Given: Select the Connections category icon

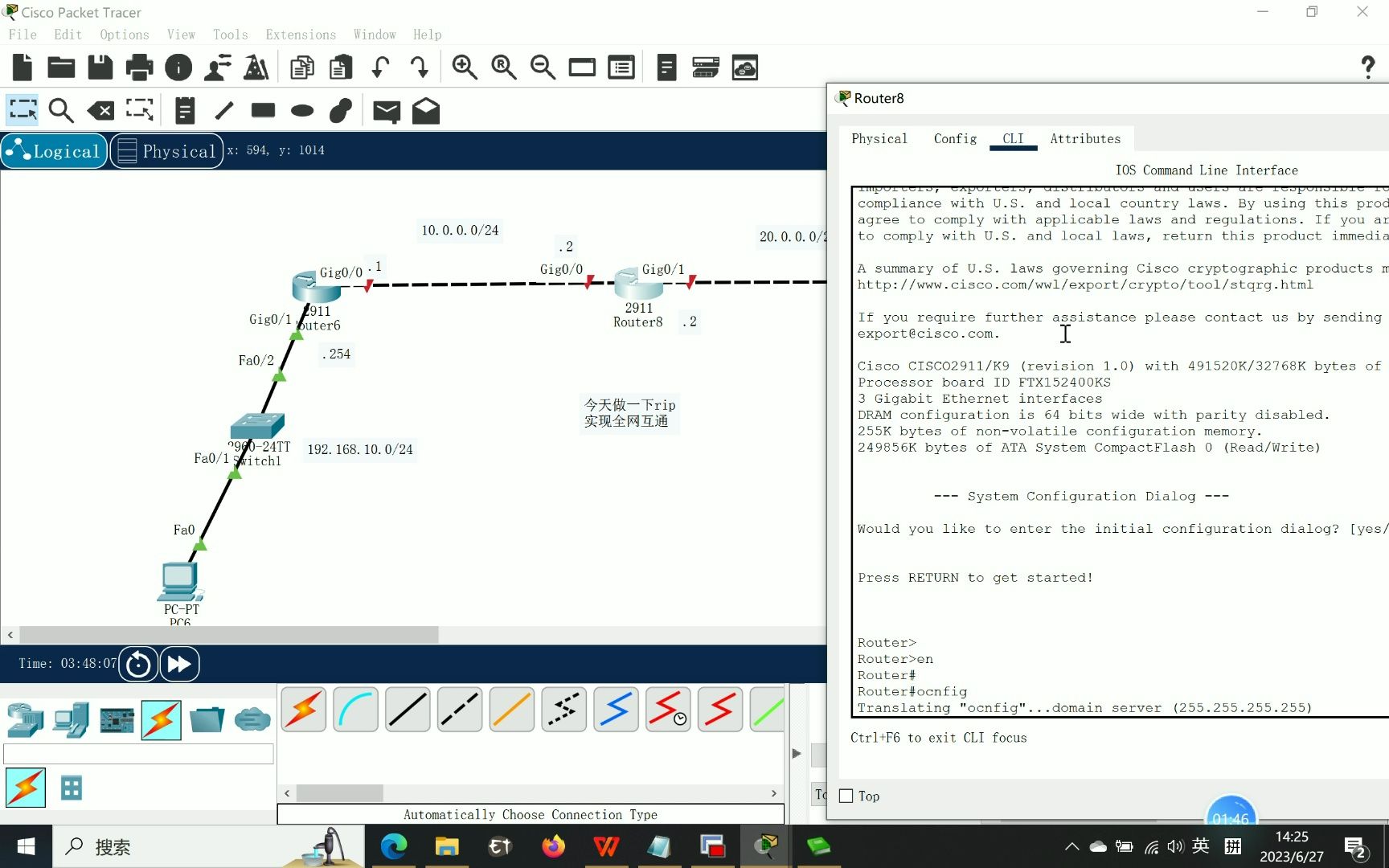Looking at the screenshot, I should pyautogui.click(x=162, y=719).
